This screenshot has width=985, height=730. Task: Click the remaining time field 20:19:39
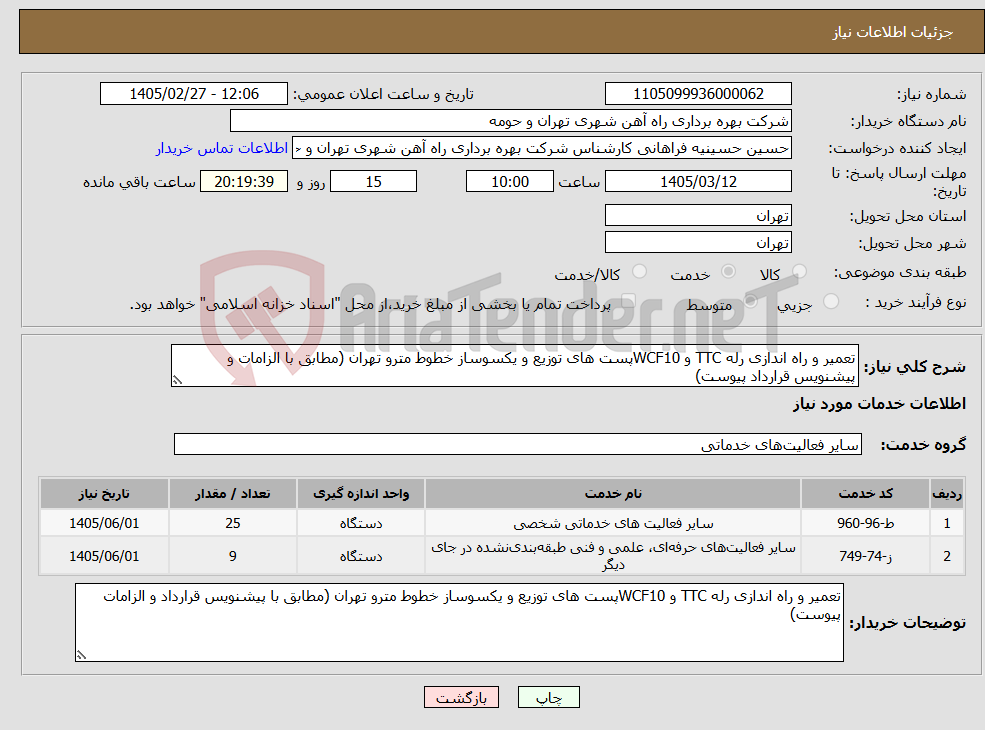point(244,182)
